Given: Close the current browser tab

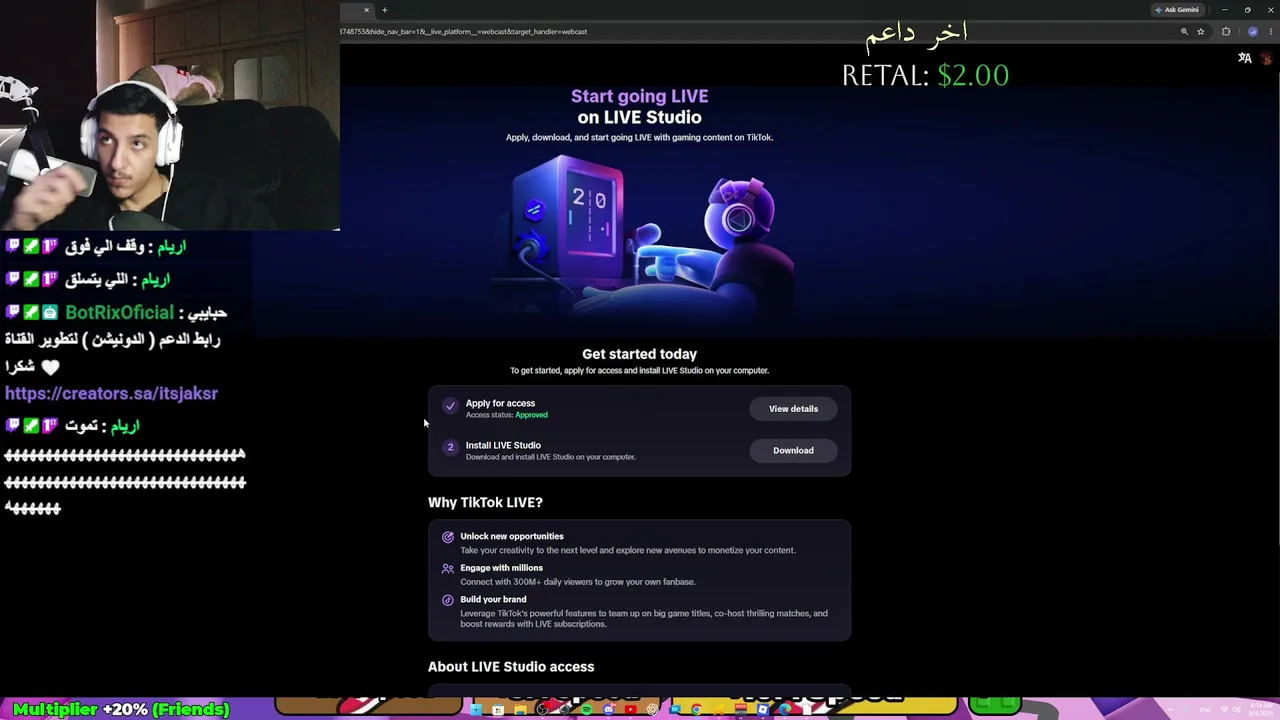Looking at the screenshot, I should (366, 10).
